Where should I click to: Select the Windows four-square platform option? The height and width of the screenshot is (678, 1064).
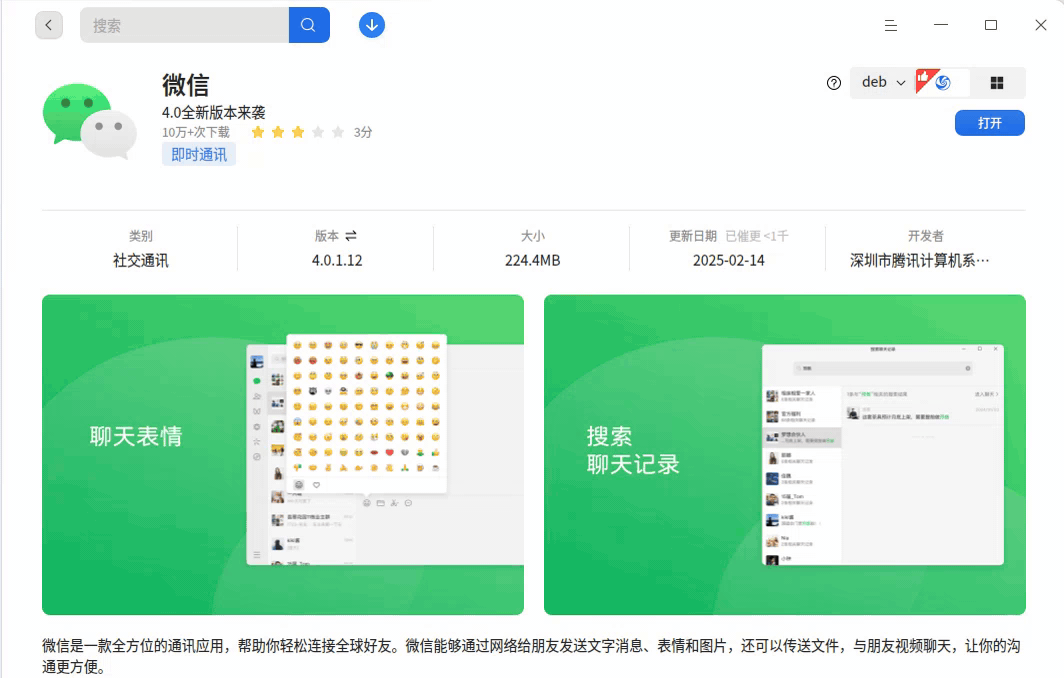point(997,83)
